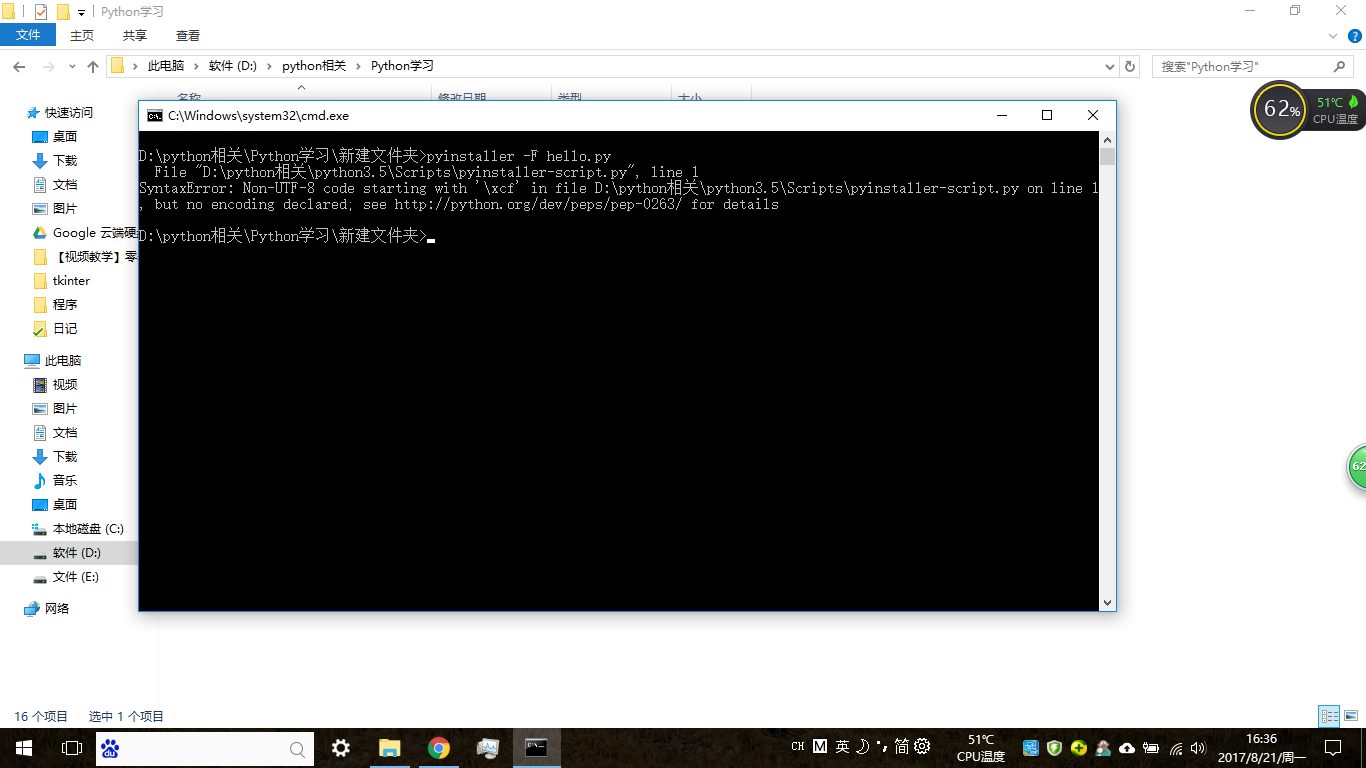Screen dimensions: 1366x768
Task: Open Task View on the taskbar
Action: [71, 748]
